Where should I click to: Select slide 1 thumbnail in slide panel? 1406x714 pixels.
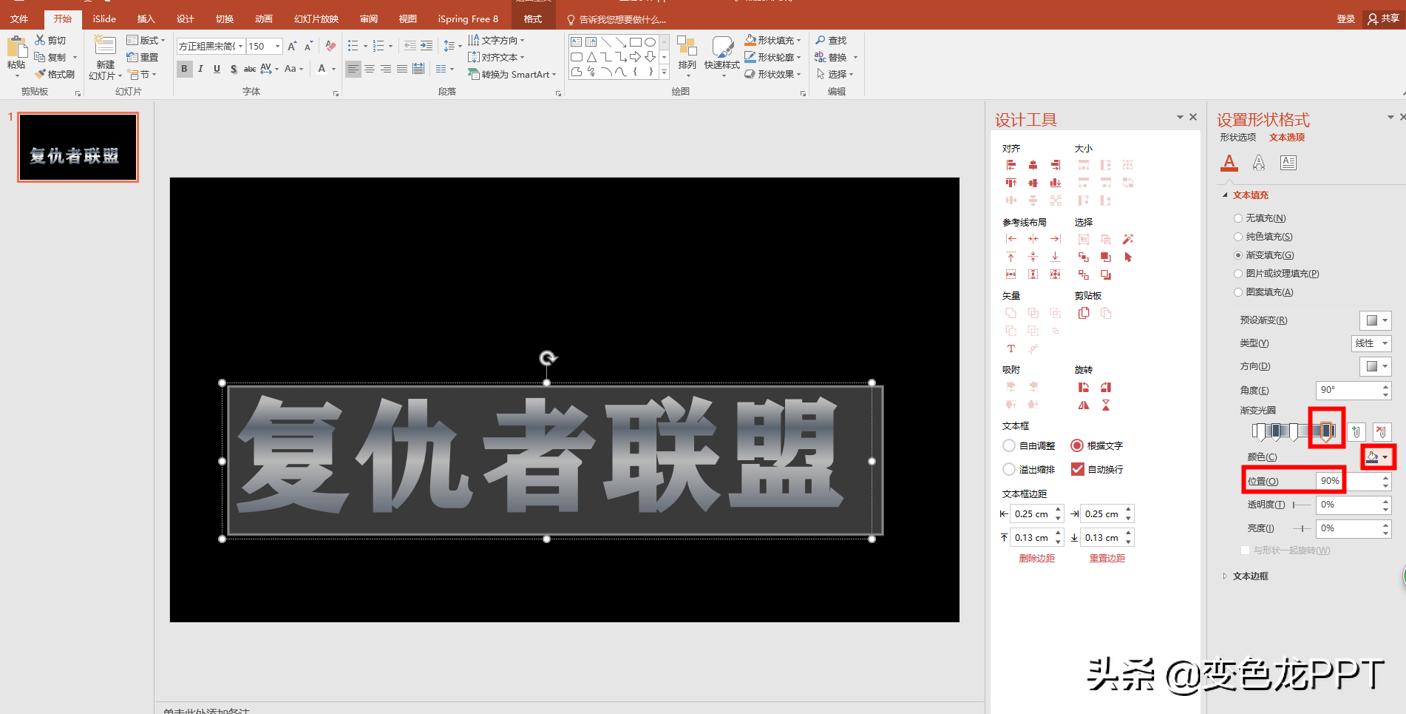pos(77,146)
